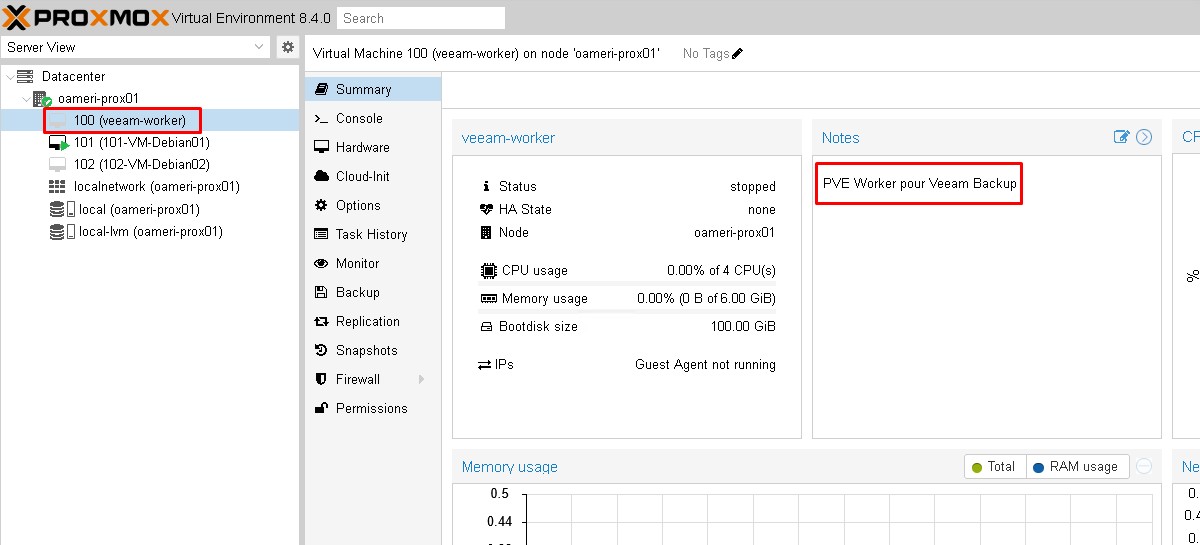
Task: Click the pencil icon to edit tags
Action: (738, 53)
